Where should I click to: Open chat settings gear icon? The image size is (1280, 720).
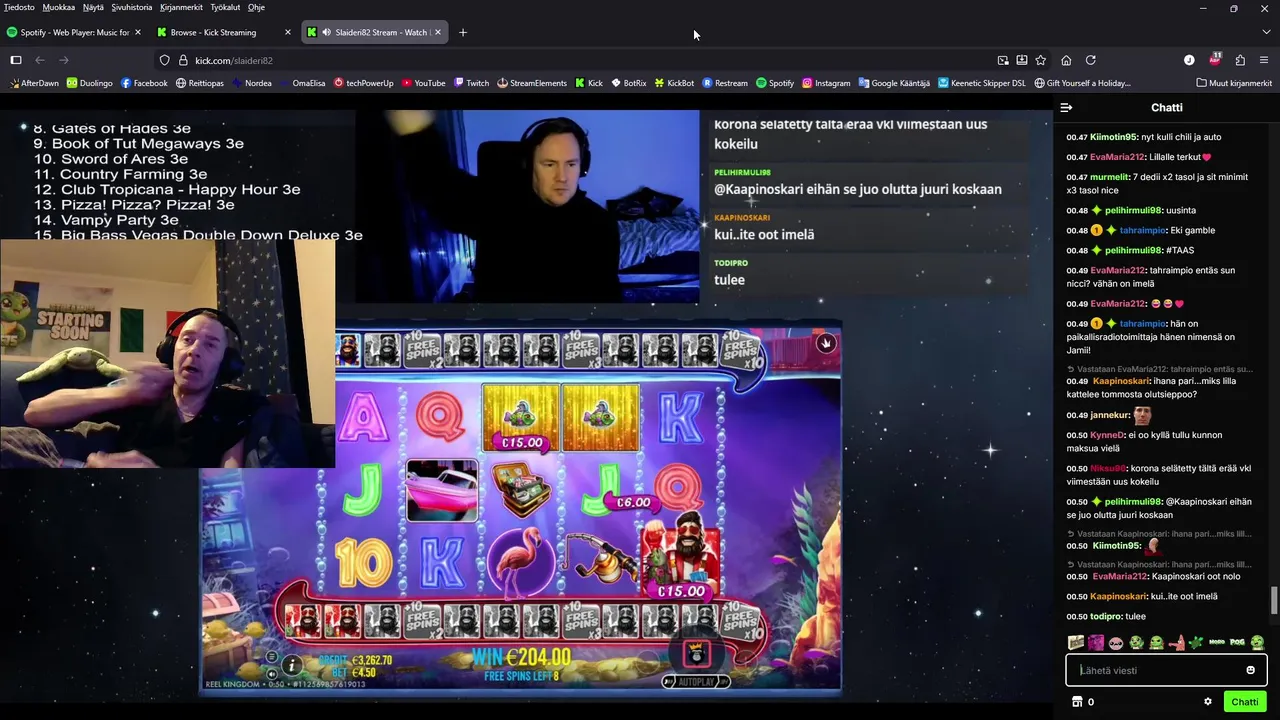pyautogui.click(x=1208, y=702)
